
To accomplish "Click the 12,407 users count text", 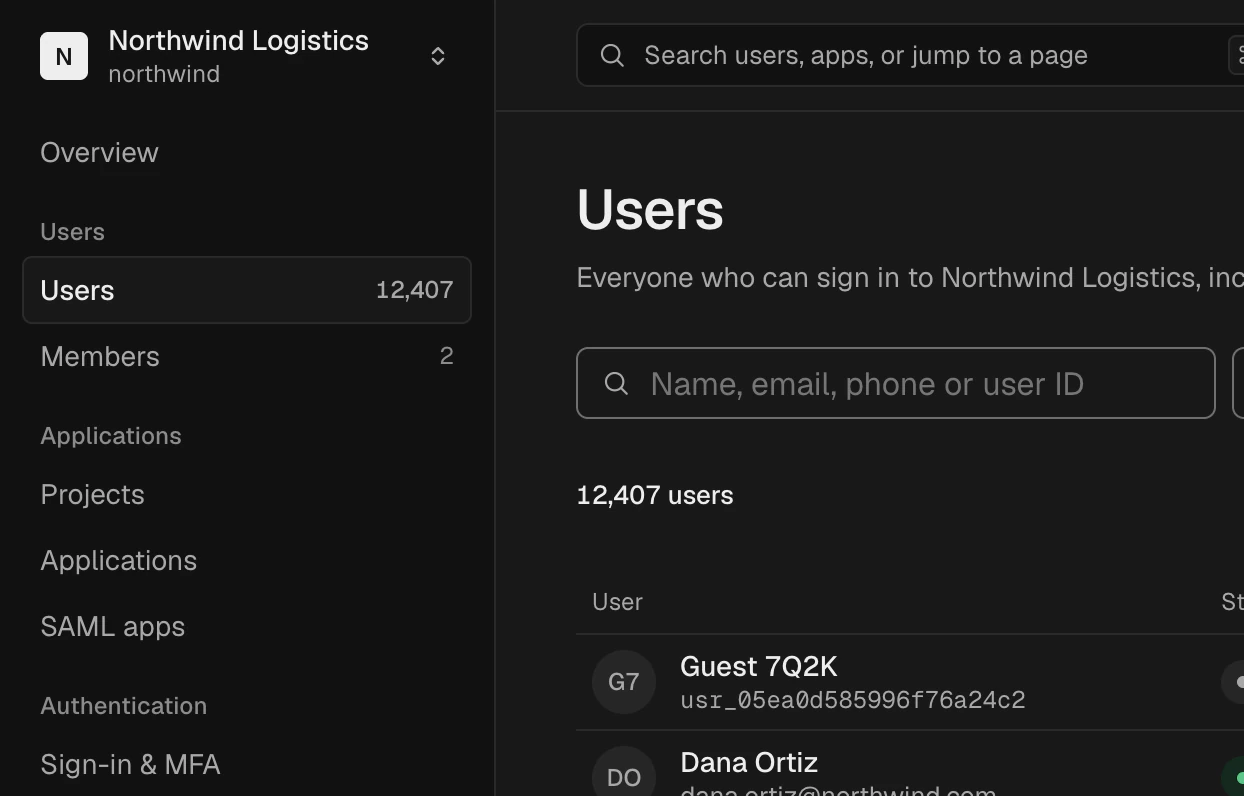I will coord(655,495).
